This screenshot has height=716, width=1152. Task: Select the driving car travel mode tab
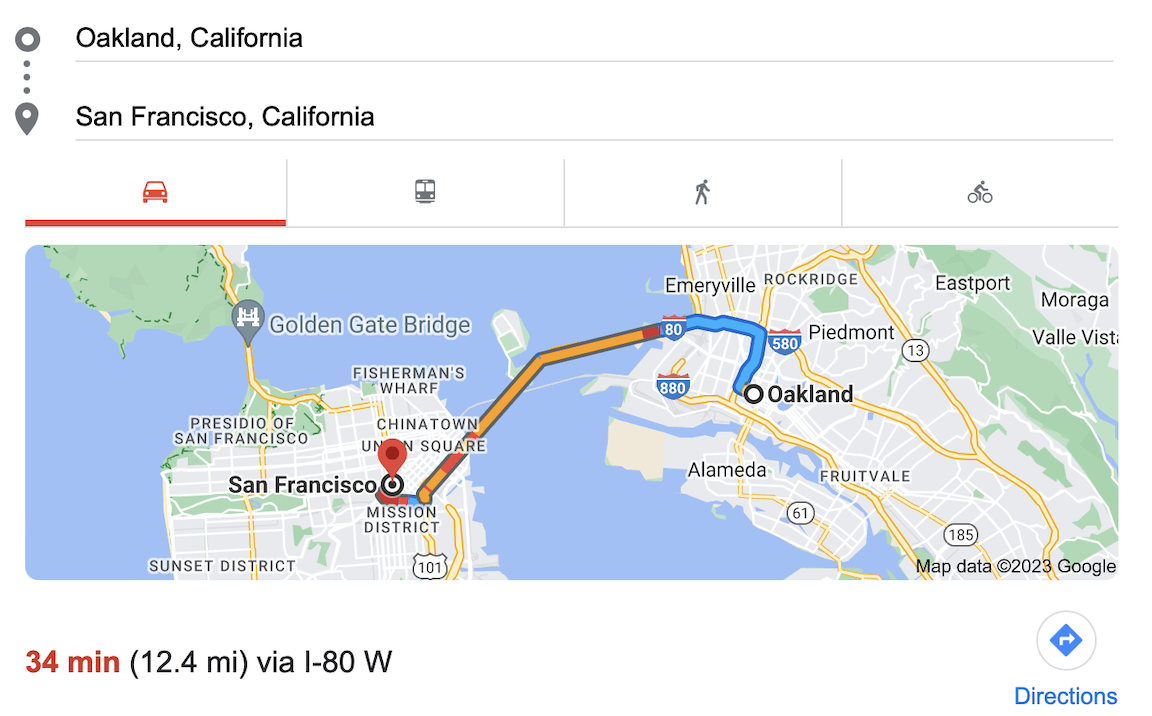click(x=155, y=192)
